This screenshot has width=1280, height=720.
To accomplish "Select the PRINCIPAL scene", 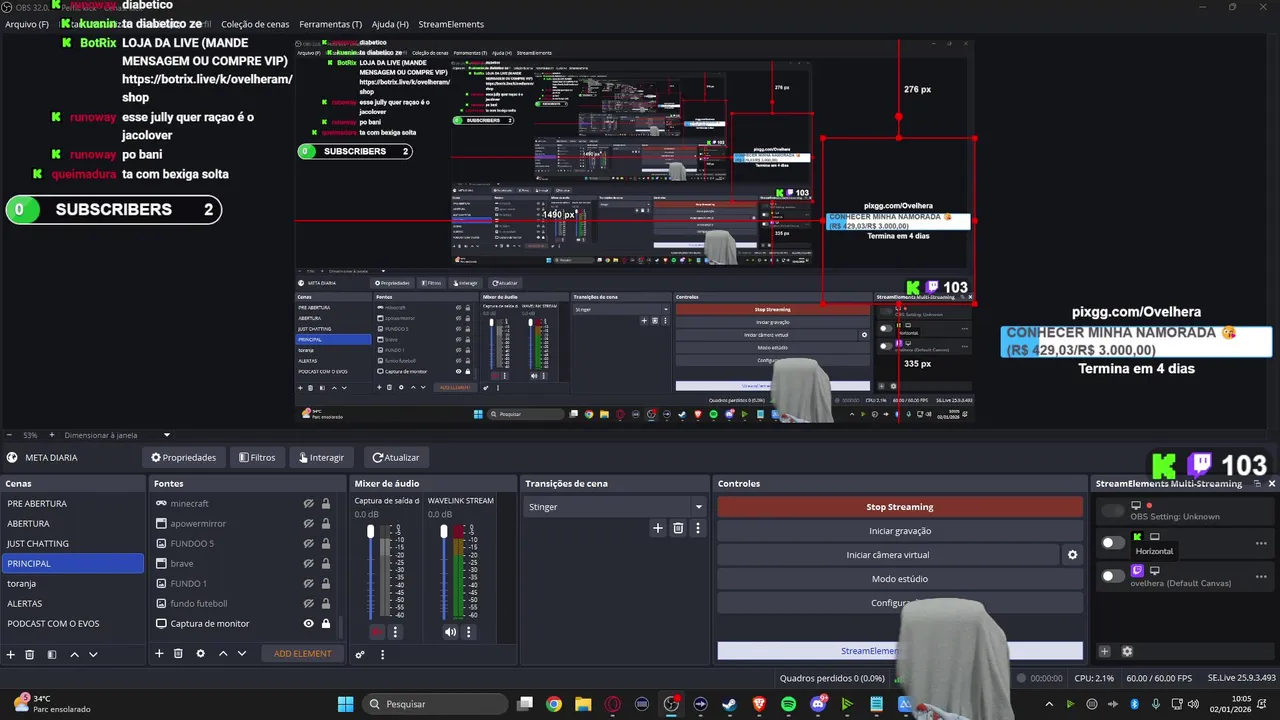I will pyautogui.click(x=73, y=563).
